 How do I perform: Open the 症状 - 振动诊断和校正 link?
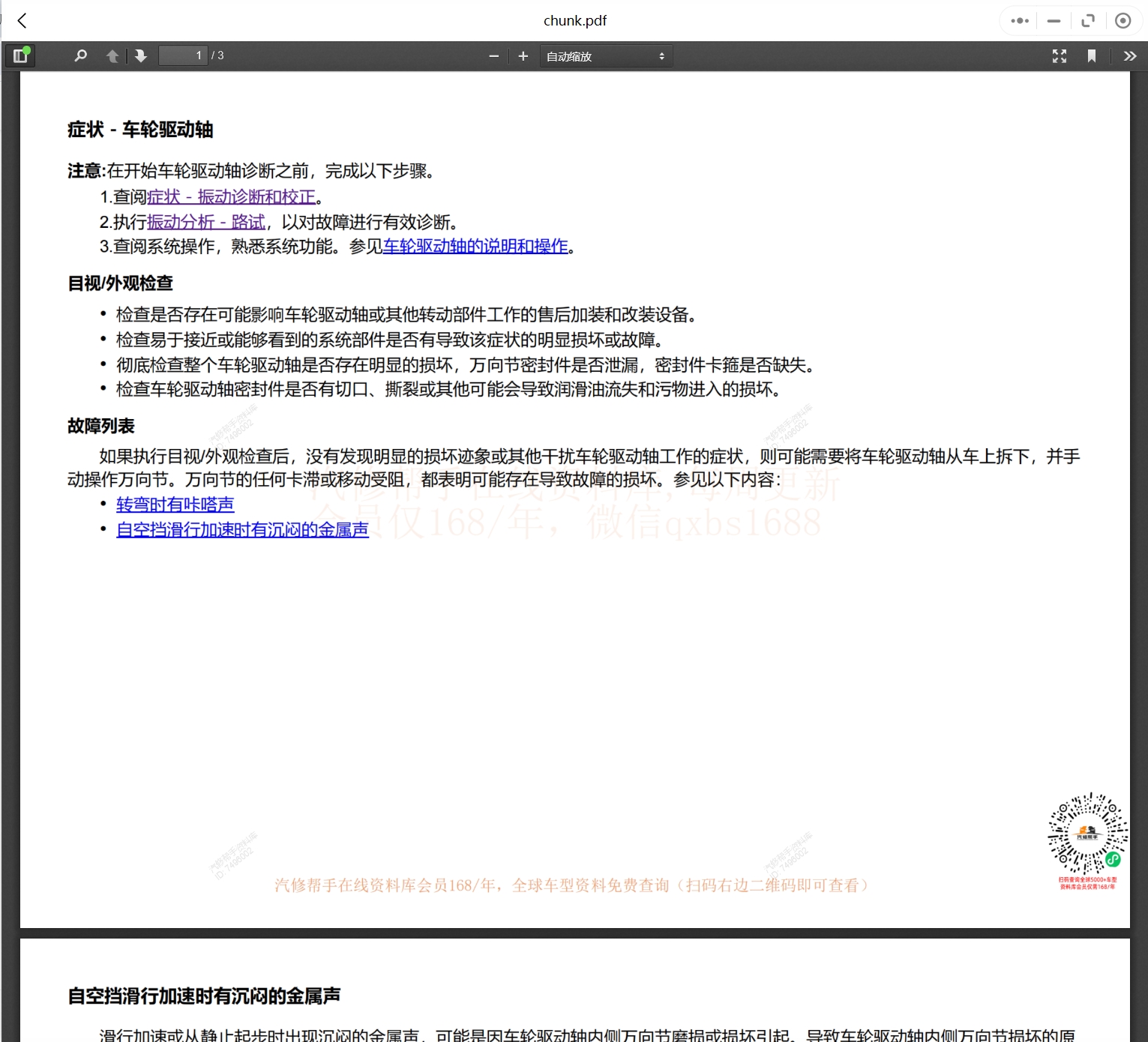click(x=231, y=196)
